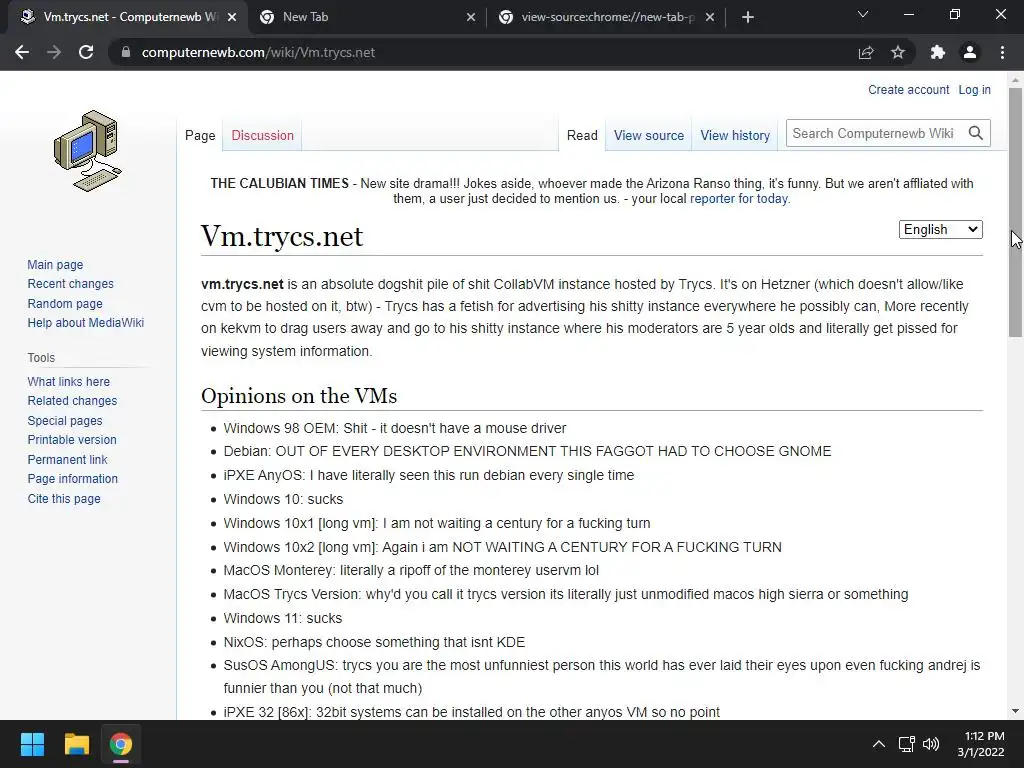
Task: Open the English language dropdown
Action: pyautogui.click(x=940, y=229)
